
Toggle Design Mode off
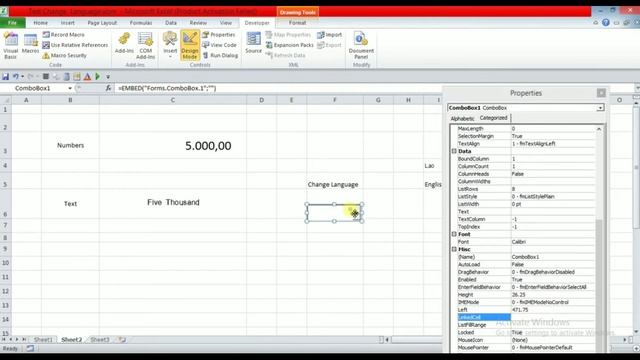click(189, 45)
